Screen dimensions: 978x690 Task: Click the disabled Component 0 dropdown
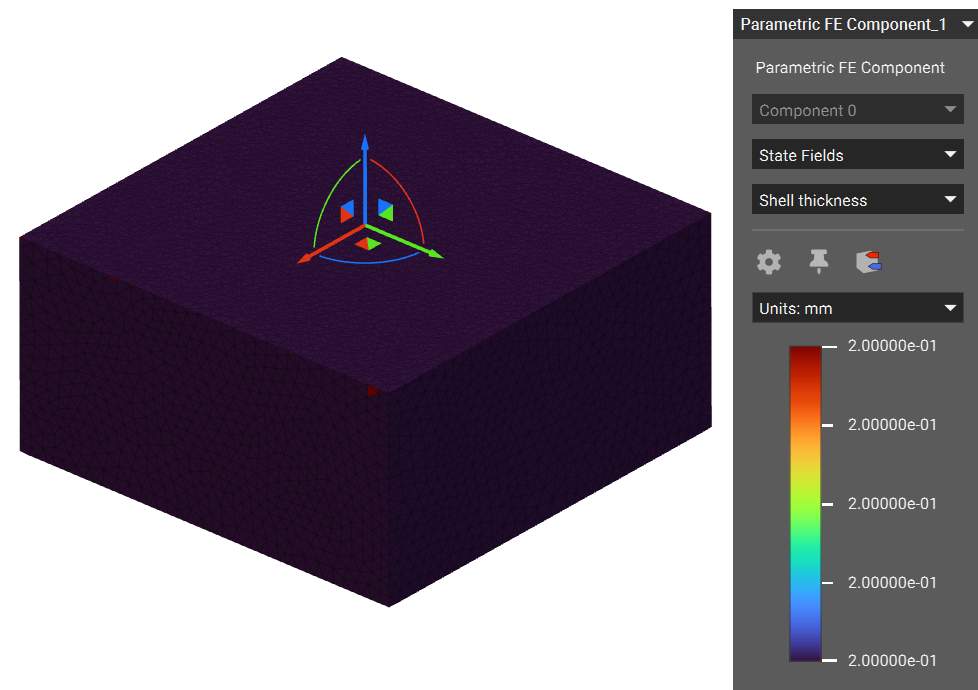pyautogui.click(x=857, y=110)
